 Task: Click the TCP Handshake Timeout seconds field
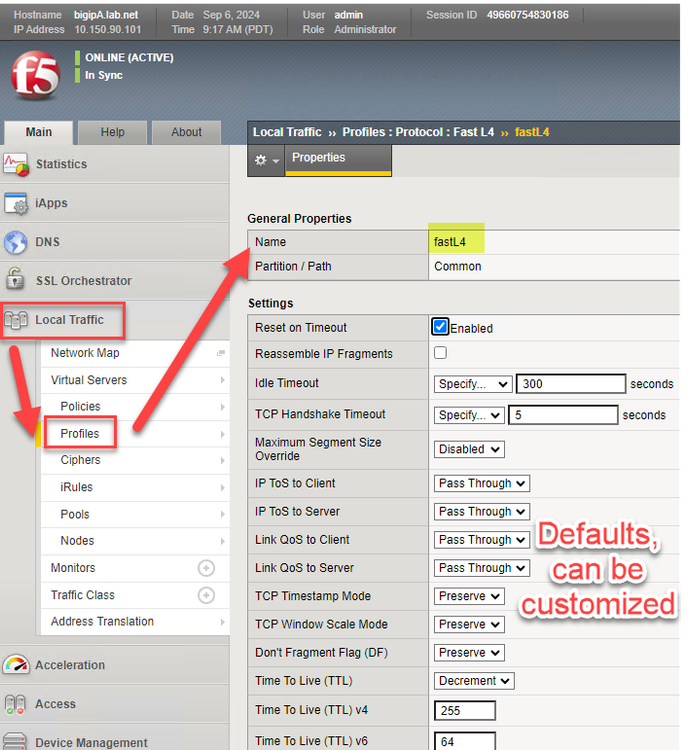pyautogui.click(x=563, y=415)
